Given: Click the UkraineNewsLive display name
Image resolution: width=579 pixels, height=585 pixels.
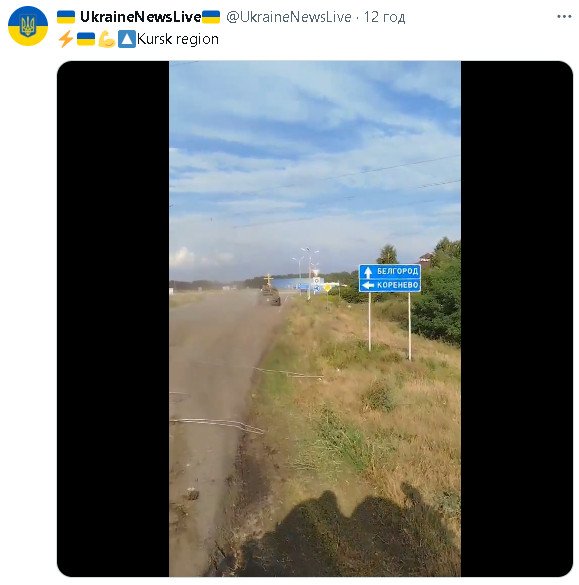Looking at the screenshot, I should [x=140, y=17].
